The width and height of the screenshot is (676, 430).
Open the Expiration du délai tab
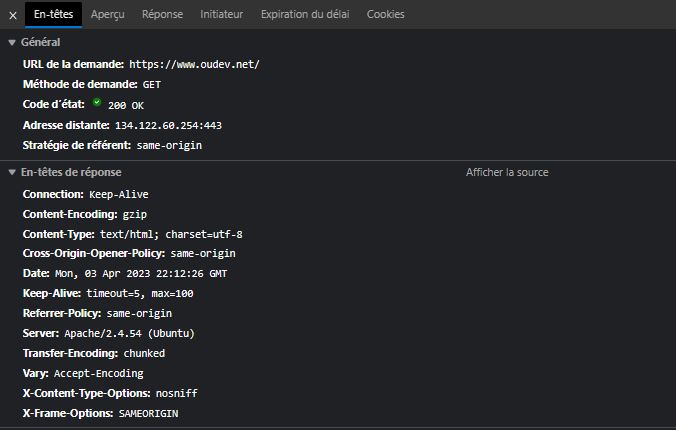pos(305,14)
